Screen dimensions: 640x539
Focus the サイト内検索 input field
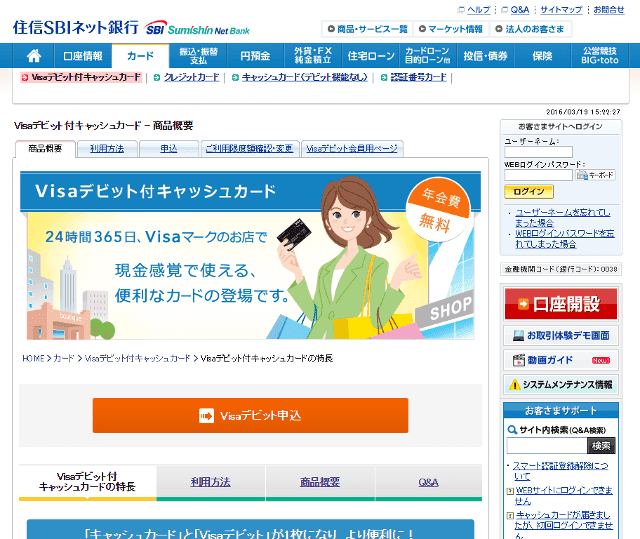pos(547,446)
